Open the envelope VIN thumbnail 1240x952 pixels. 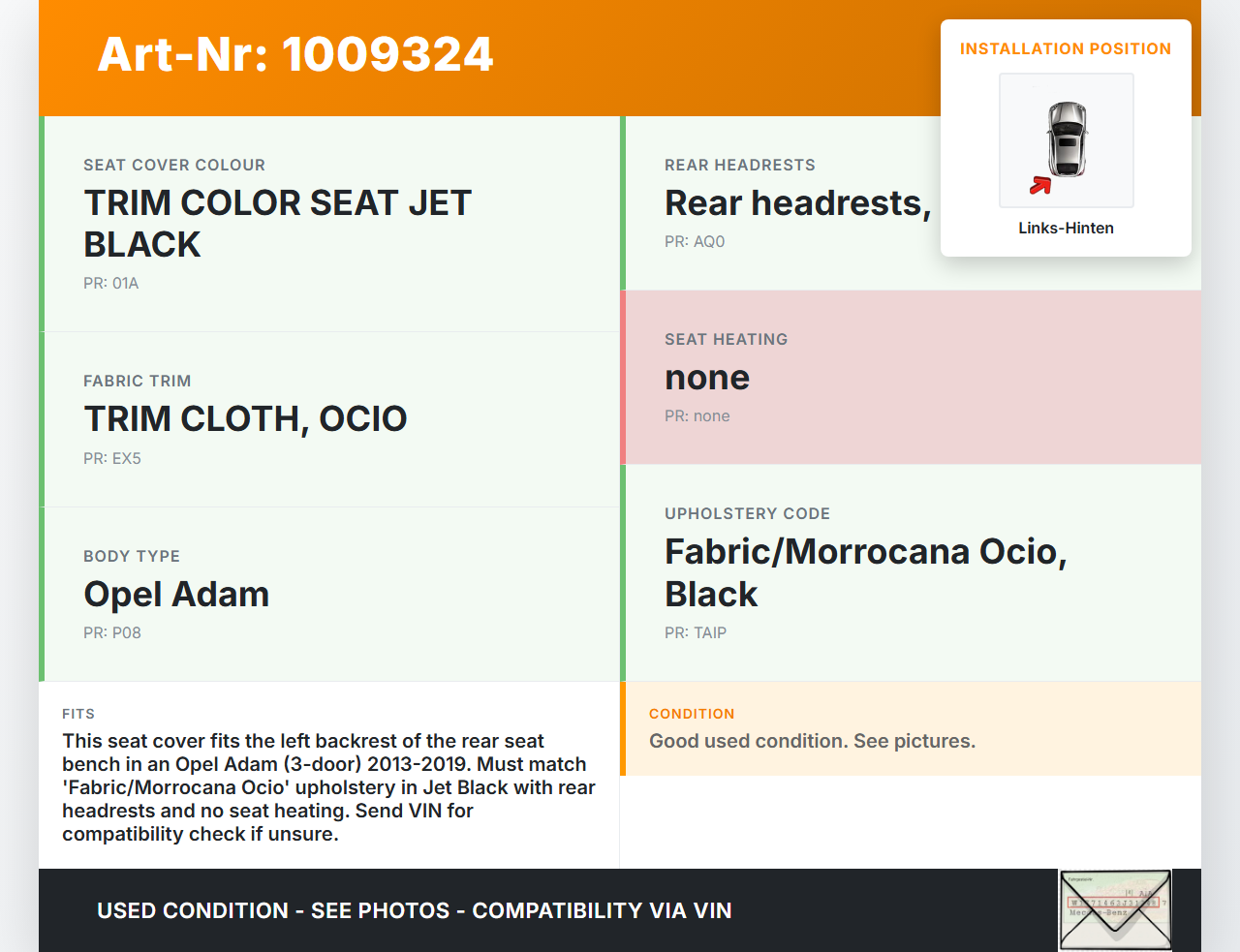point(1115,909)
